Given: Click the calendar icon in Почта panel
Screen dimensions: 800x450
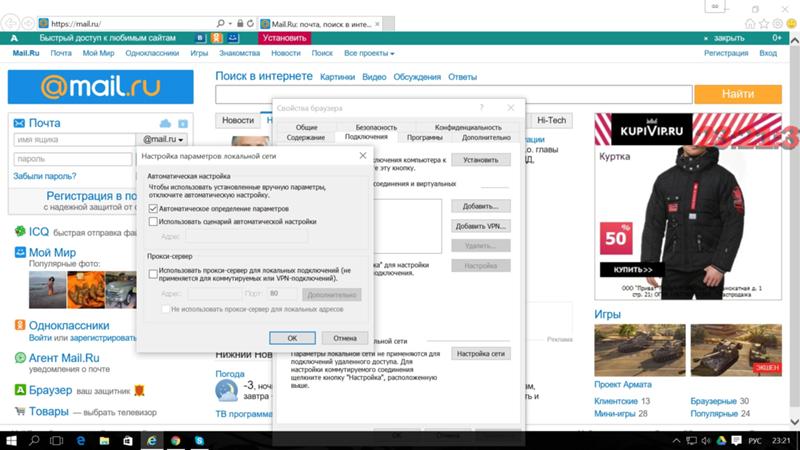Looking at the screenshot, I should tap(183, 123).
